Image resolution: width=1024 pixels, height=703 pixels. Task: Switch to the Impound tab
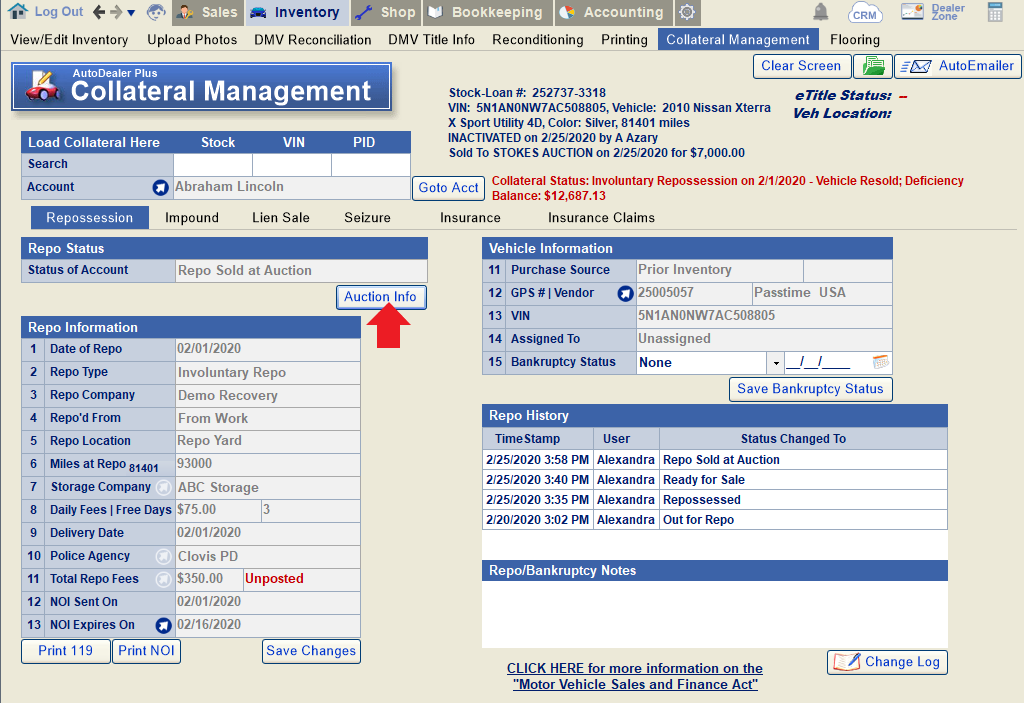pyautogui.click(x=192, y=217)
